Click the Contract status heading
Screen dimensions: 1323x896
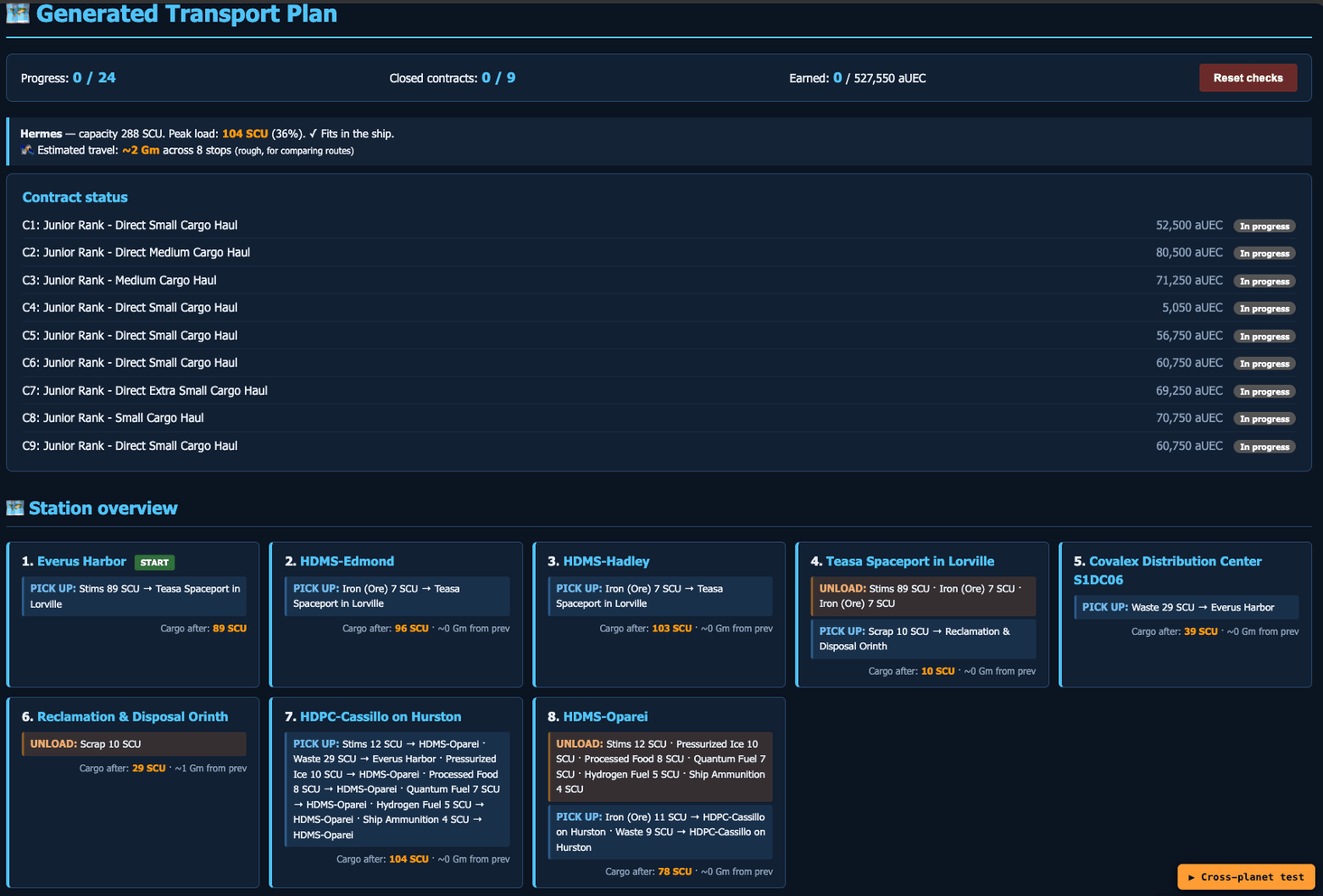tap(75, 197)
